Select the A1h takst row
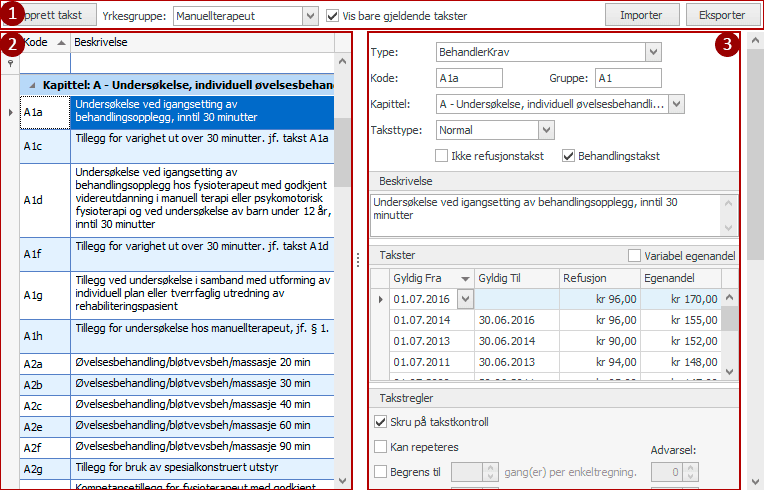764x490 pixels. [177, 336]
